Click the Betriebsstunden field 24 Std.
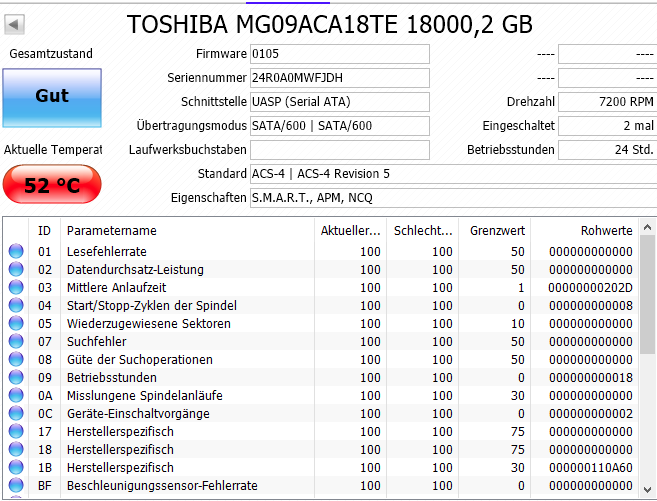 608,150
